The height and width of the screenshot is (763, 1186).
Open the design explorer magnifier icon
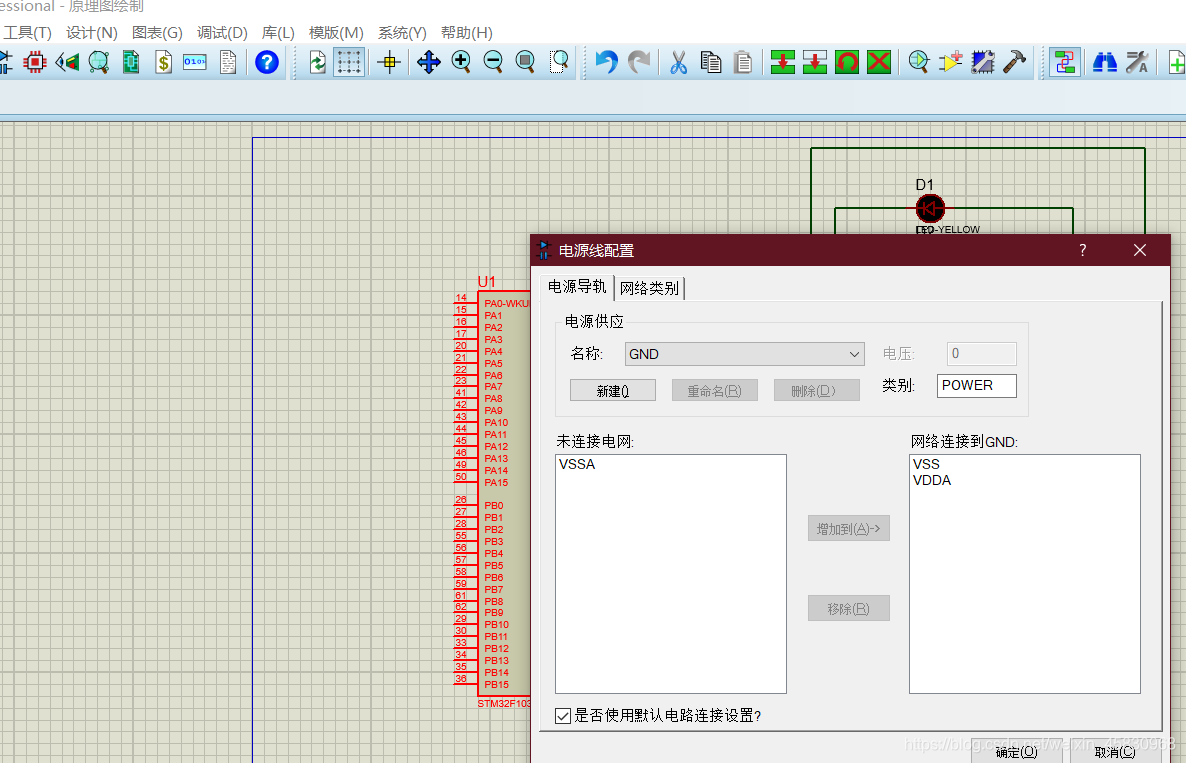coord(99,62)
